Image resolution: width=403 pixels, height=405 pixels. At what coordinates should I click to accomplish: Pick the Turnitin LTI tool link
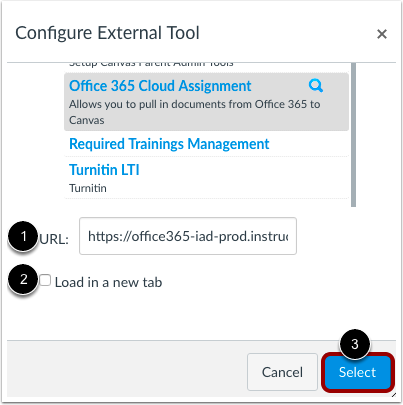point(104,170)
